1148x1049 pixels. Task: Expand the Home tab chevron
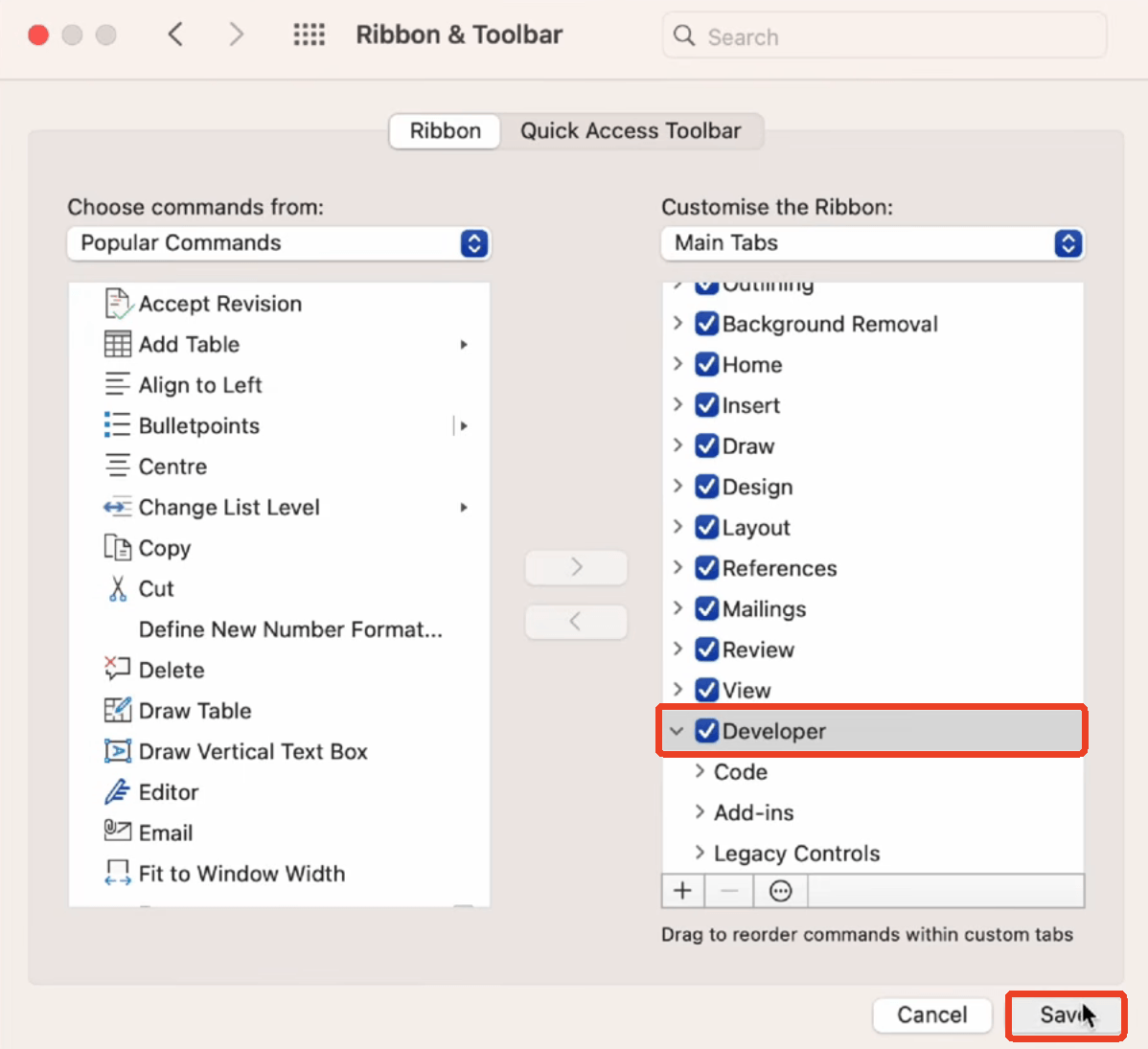pyautogui.click(x=677, y=364)
